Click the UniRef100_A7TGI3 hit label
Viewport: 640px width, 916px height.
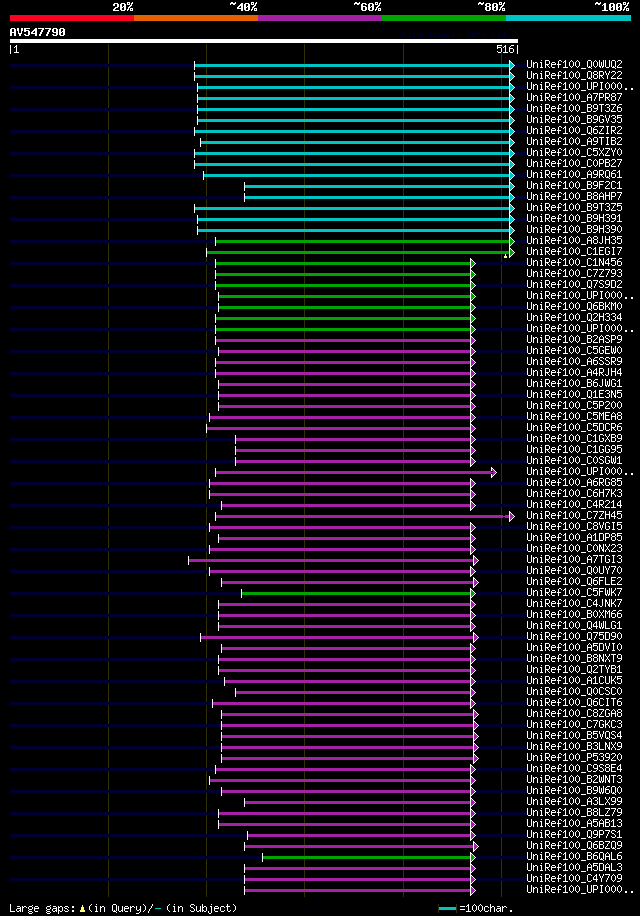pos(574,559)
